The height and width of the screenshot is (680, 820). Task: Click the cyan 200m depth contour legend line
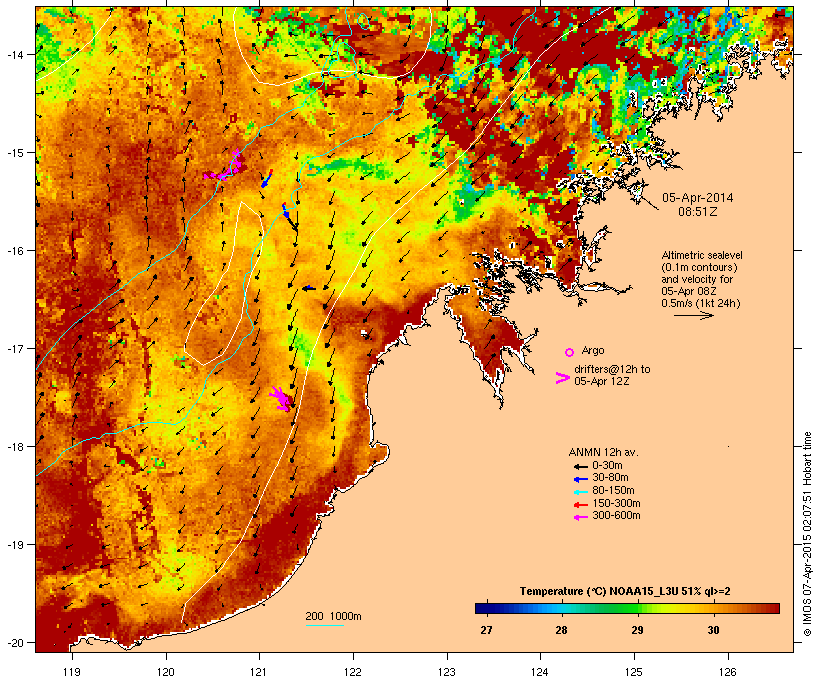click(x=325, y=625)
